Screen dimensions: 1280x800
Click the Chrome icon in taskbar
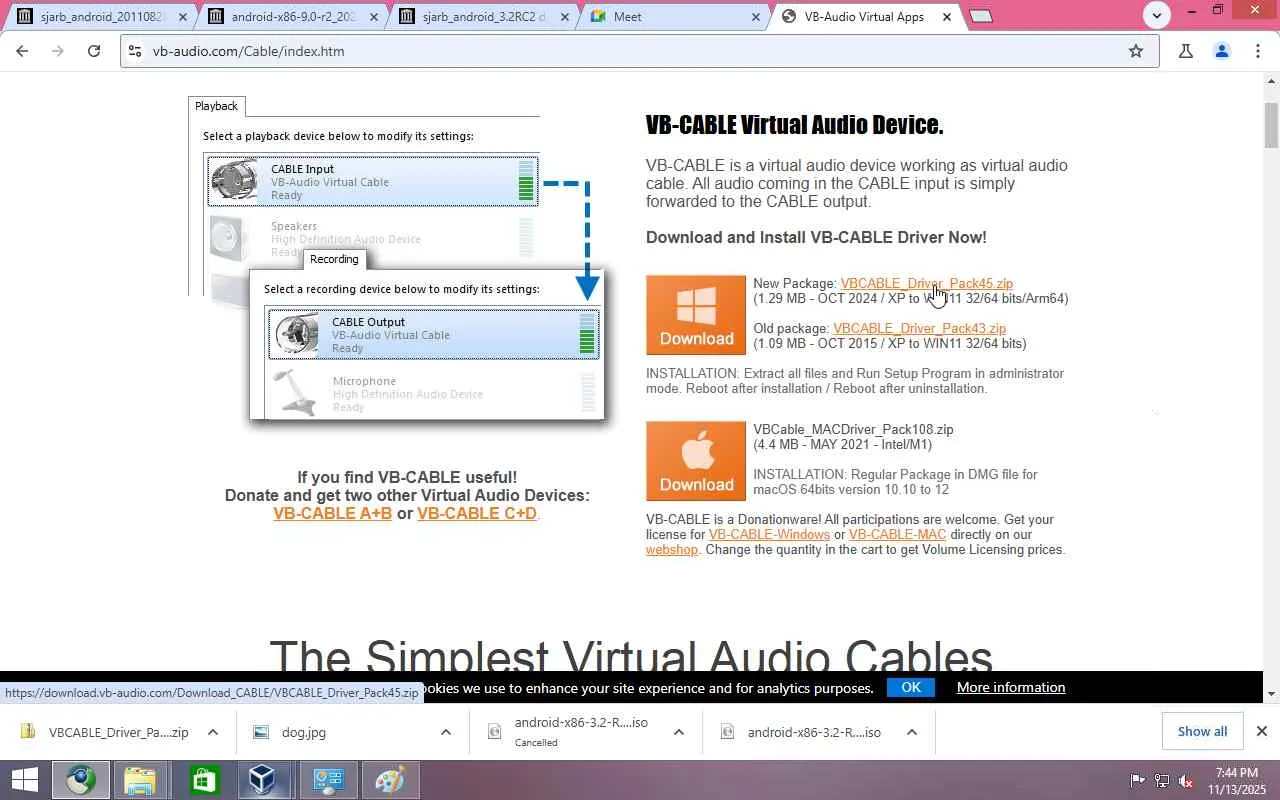[x=81, y=780]
